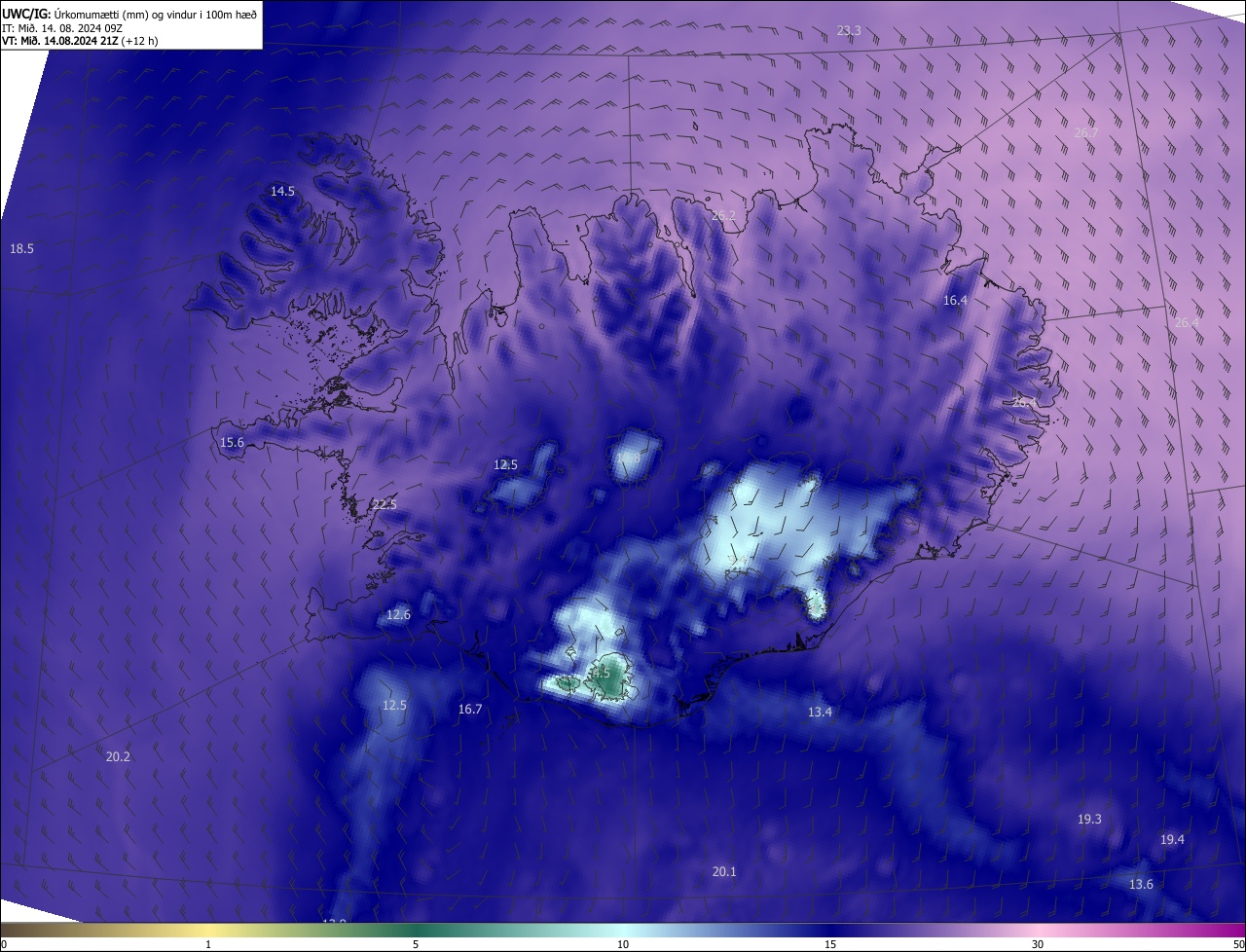The width and height of the screenshot is (1246, 952).
Task: Click the color scale tick labeled 0
Action: (3, 945)
